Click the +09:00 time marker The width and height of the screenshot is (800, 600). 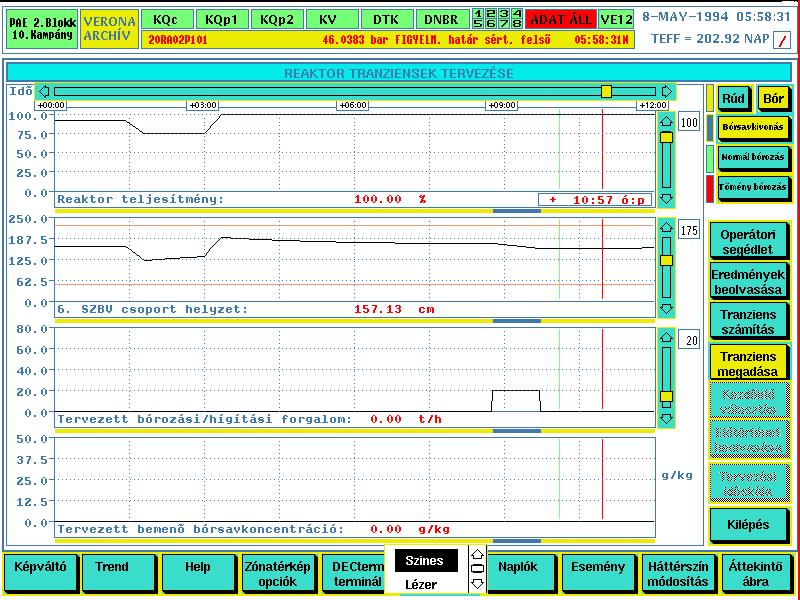click(502, 105)
